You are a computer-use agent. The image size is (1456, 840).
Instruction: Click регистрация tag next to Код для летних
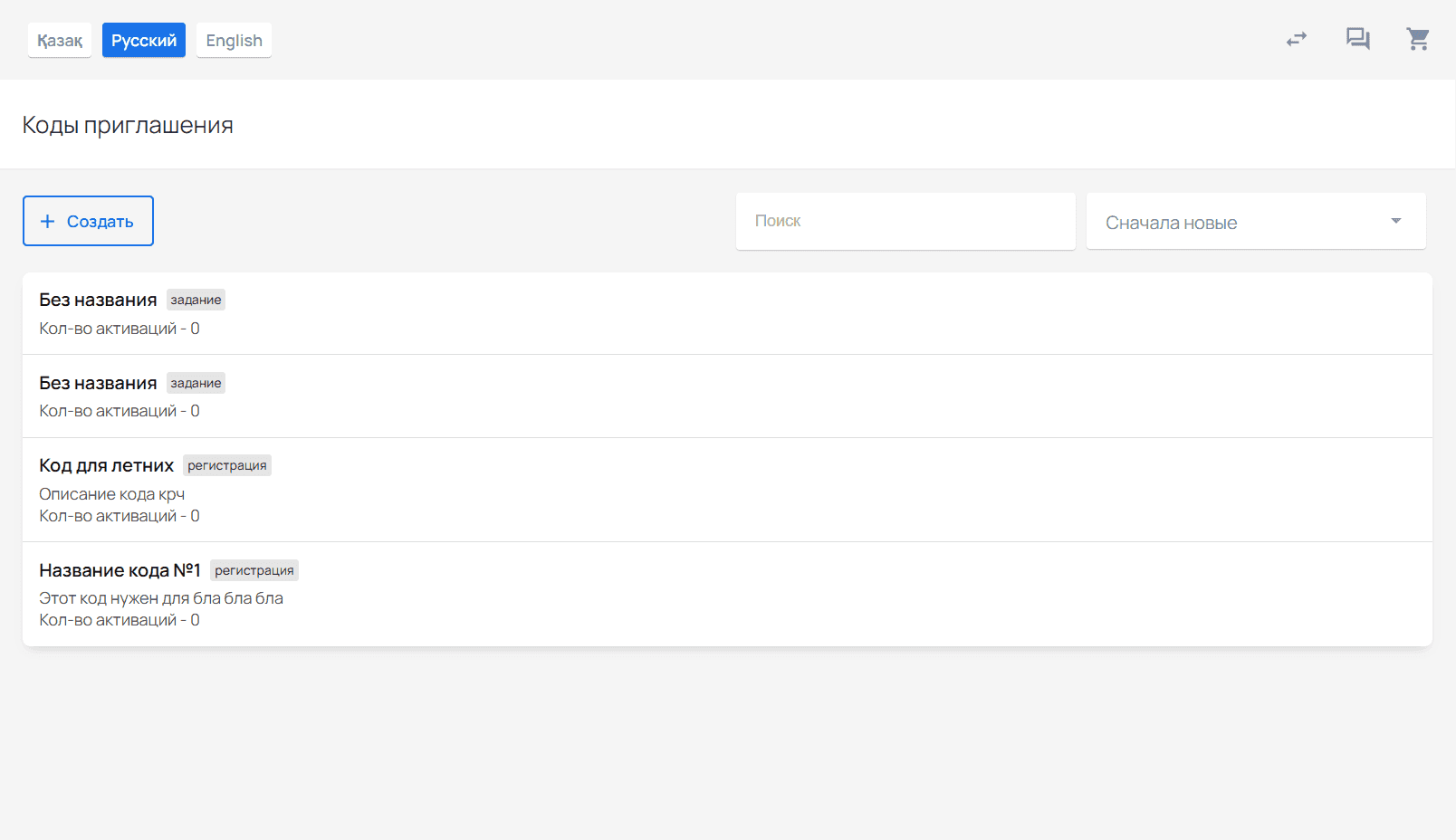(x=227, y=465)
